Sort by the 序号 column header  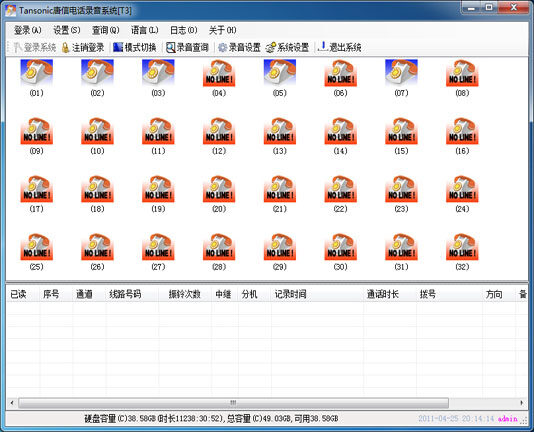pyautogui.click(x=56, y=294)
